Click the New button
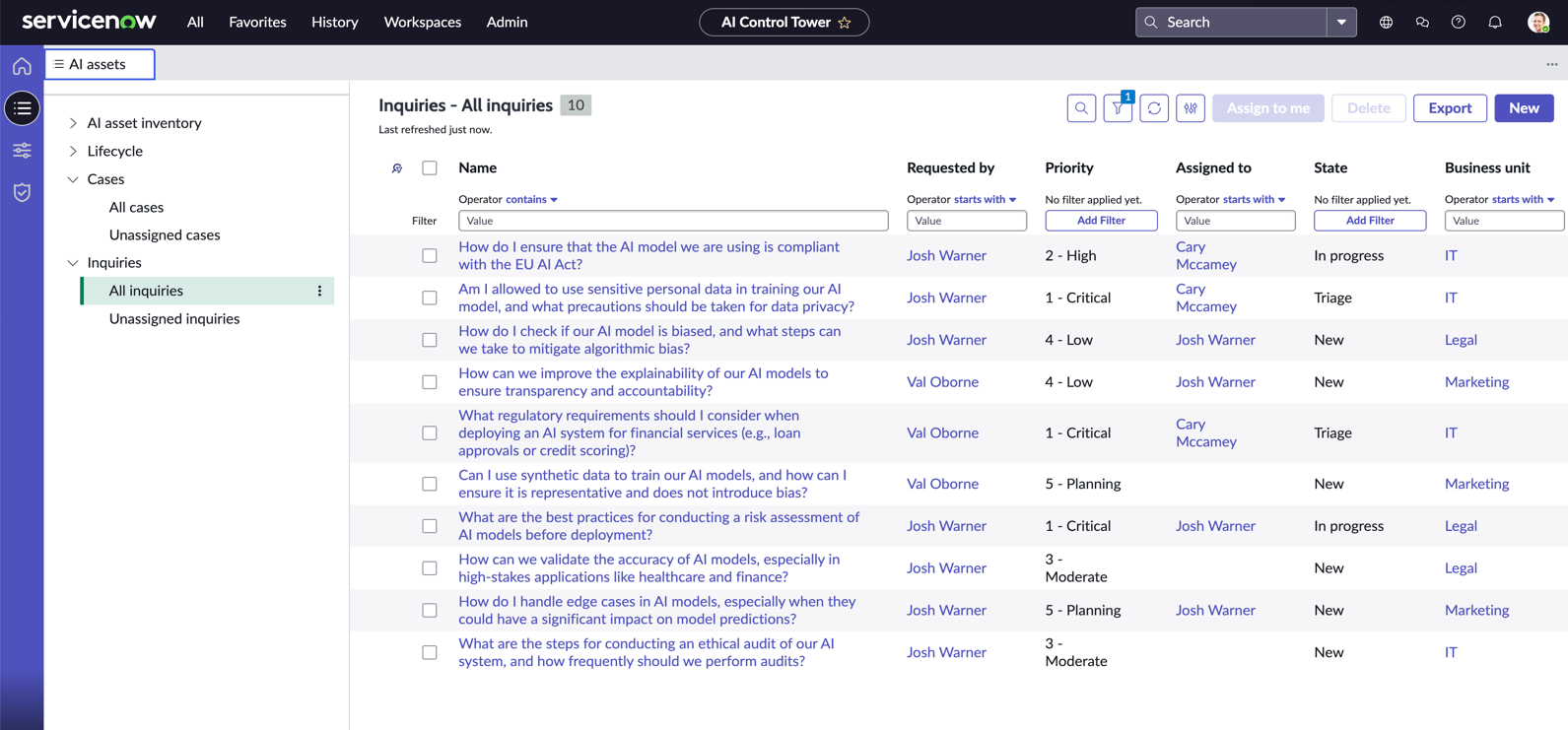Image resolution: width=1568 pixels, height=730 pixels. 1524,108
